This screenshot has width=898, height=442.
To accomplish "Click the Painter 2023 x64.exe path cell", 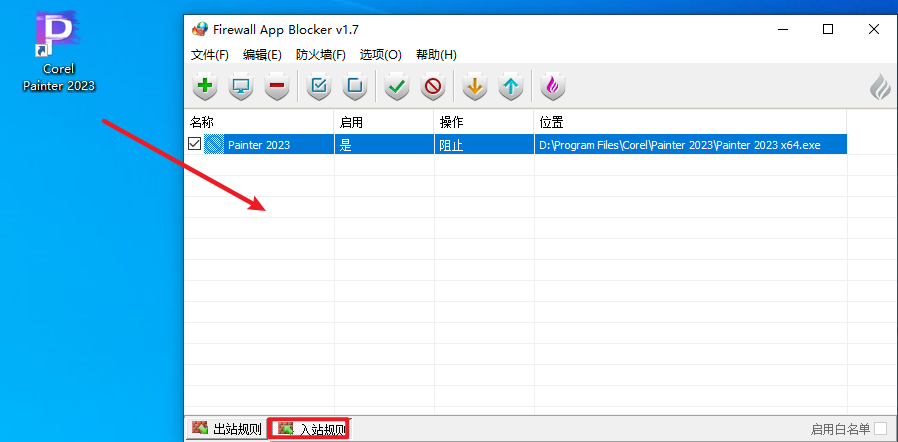I will click(690, 145).
